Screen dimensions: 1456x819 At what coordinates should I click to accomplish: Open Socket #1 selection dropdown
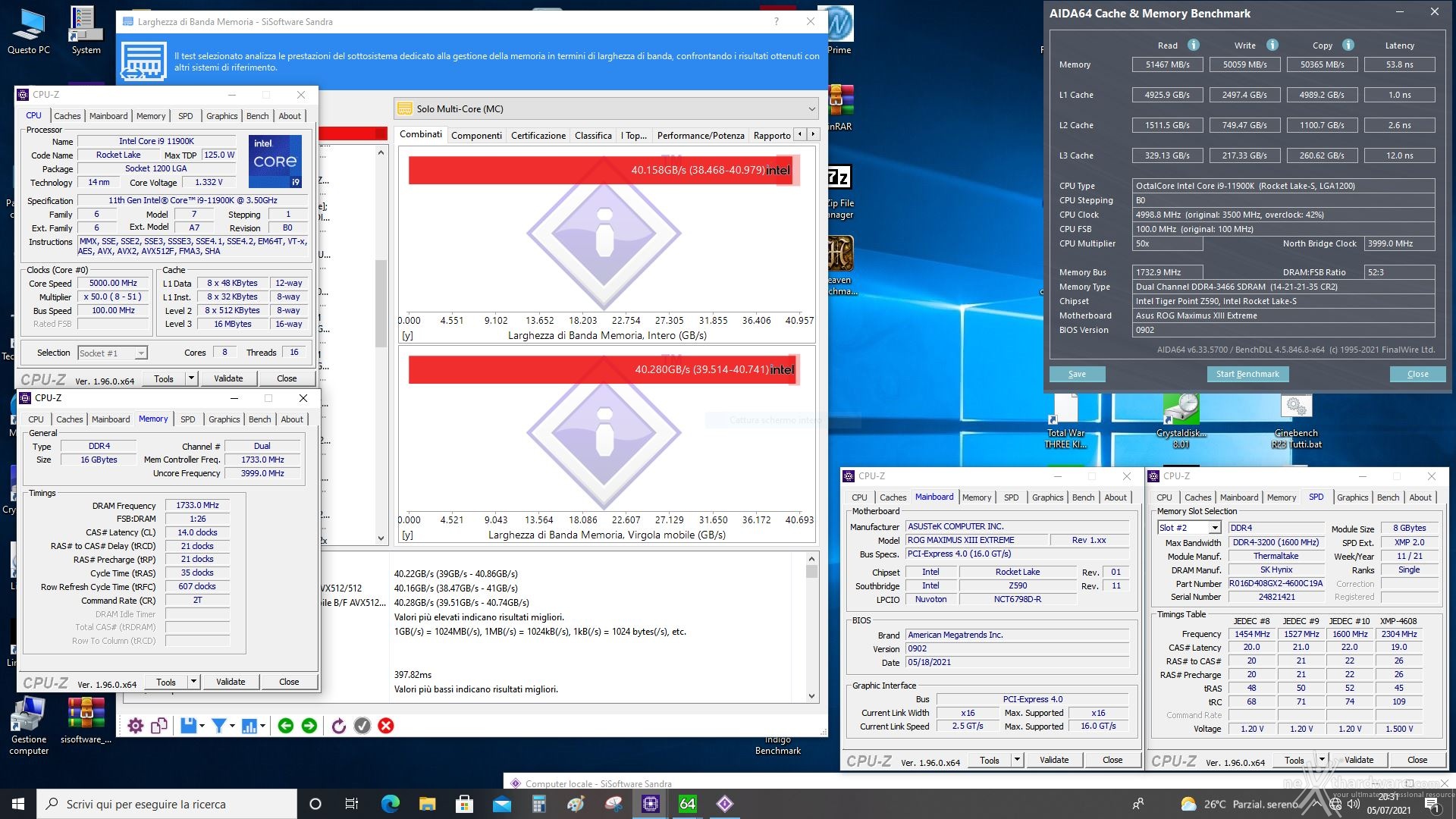(x=111, y=353)
